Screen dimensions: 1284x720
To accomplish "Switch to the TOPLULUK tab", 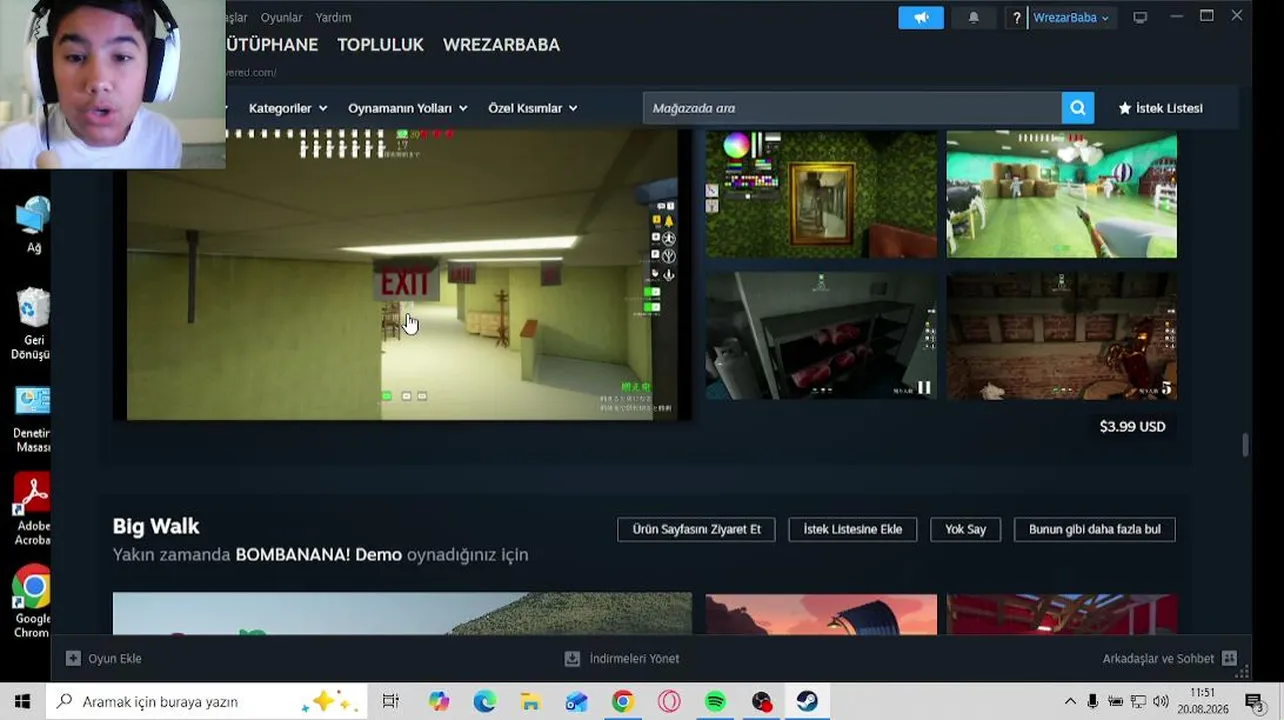I will [380, 45].
